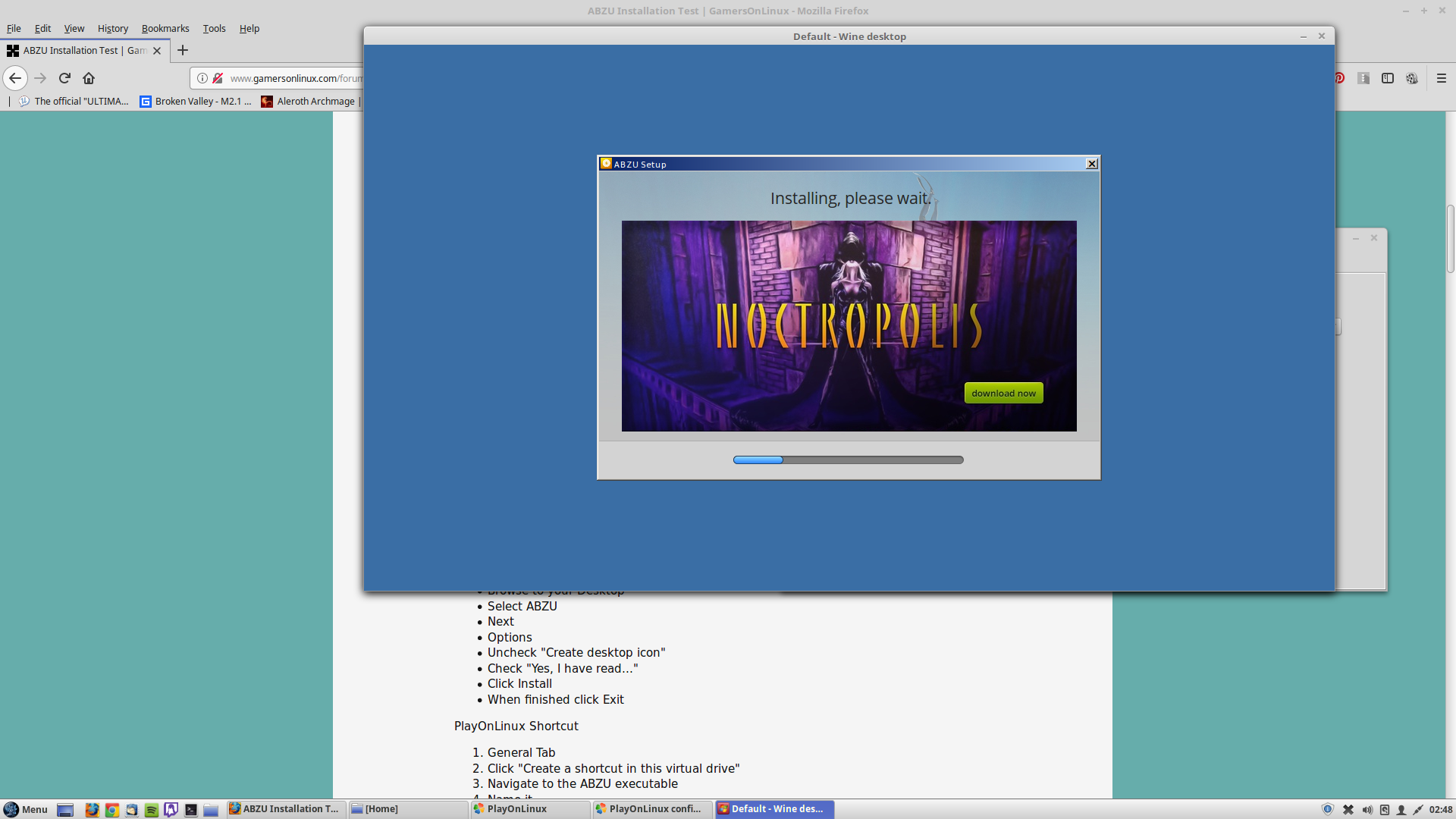Click the X tray icon
This screenshot has width=1456, height=819.
point(1348,810)
